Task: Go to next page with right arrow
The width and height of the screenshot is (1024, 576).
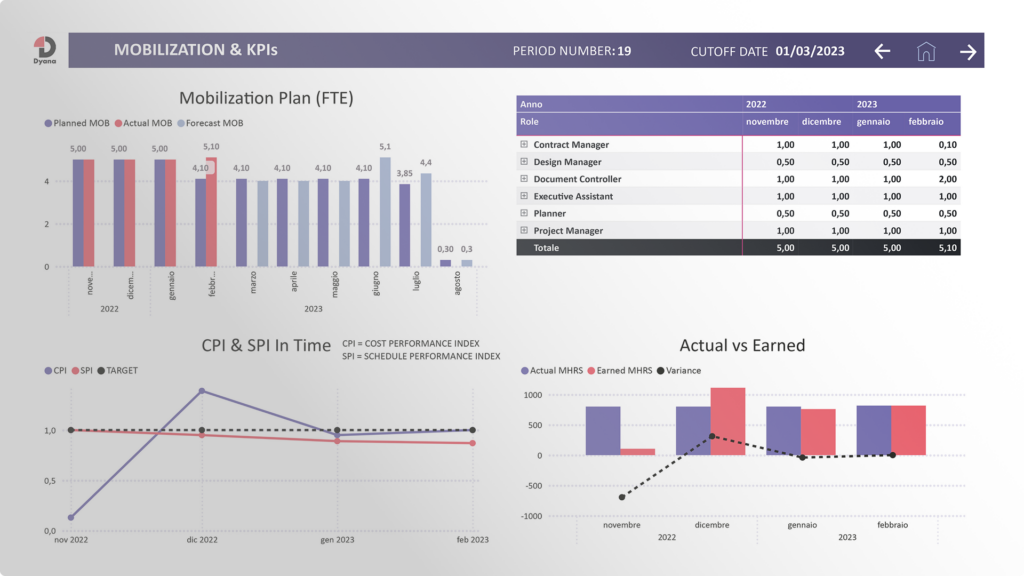Action: pyautogui.click(x=968, y=52)
